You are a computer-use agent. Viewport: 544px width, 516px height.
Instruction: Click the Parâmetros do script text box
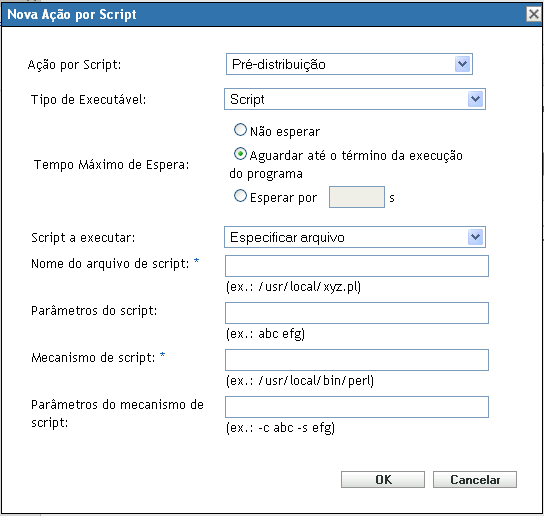tap(357, 313)
